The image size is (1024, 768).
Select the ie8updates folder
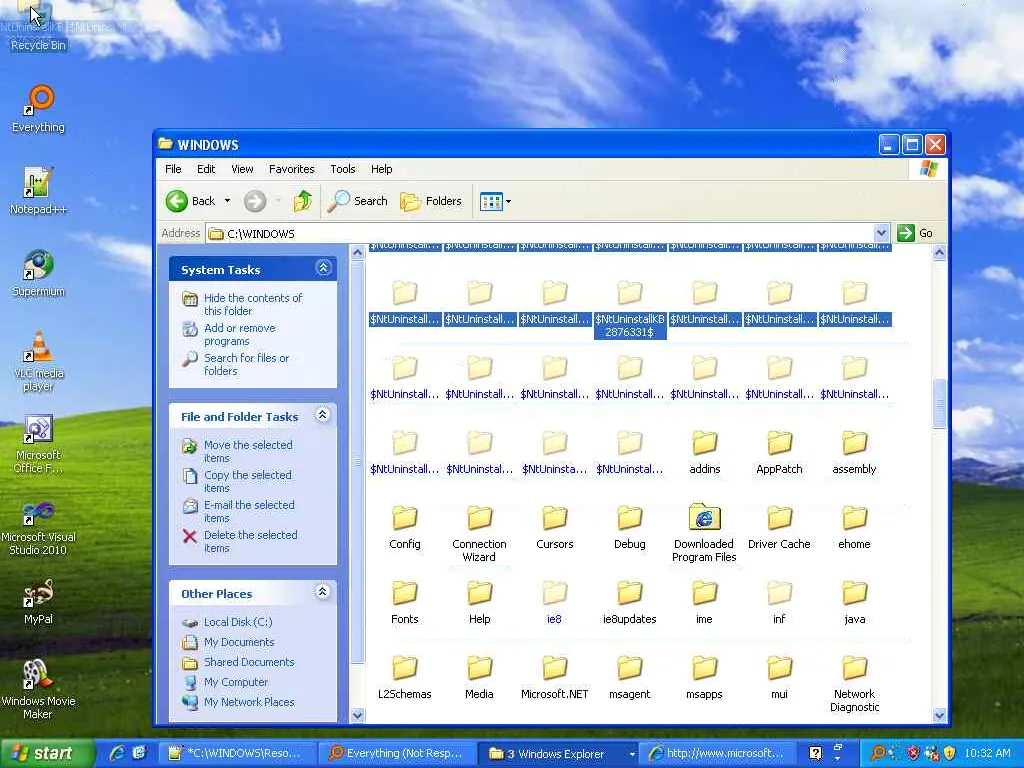[x=630, y=602]
